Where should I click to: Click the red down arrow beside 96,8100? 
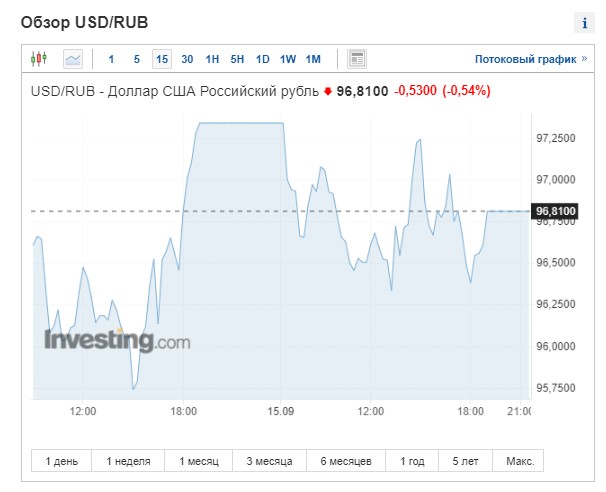coord(328,92)
